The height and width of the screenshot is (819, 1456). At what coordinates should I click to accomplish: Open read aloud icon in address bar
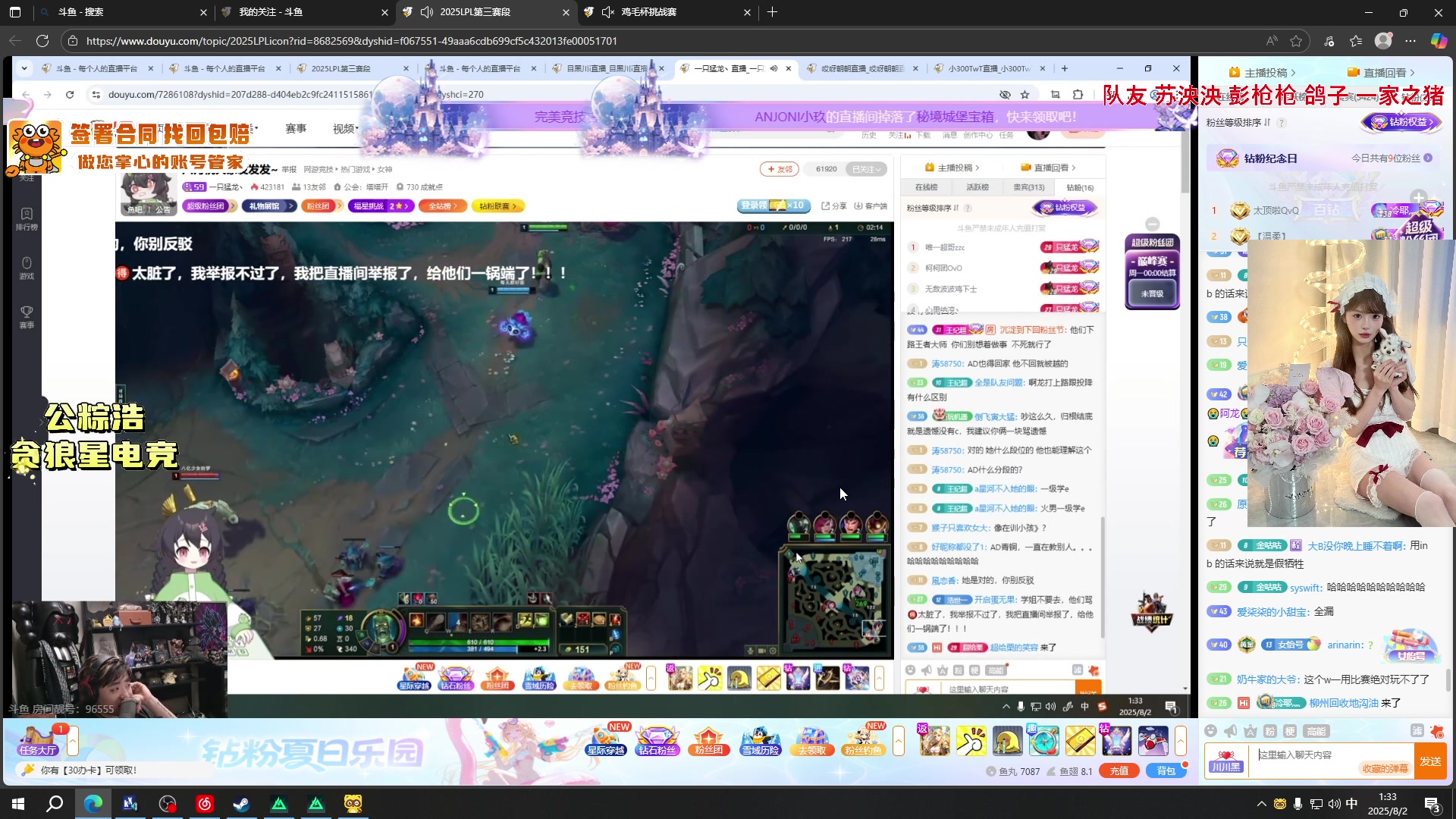pos(1272,41)
